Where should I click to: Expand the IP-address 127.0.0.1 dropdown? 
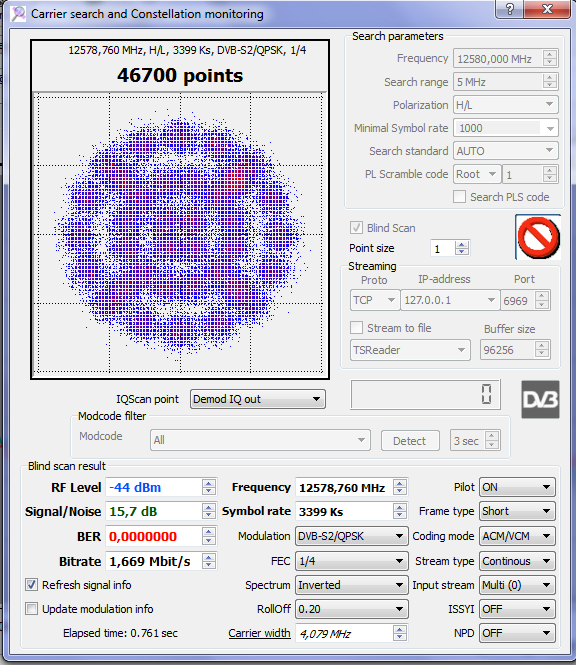450,300
